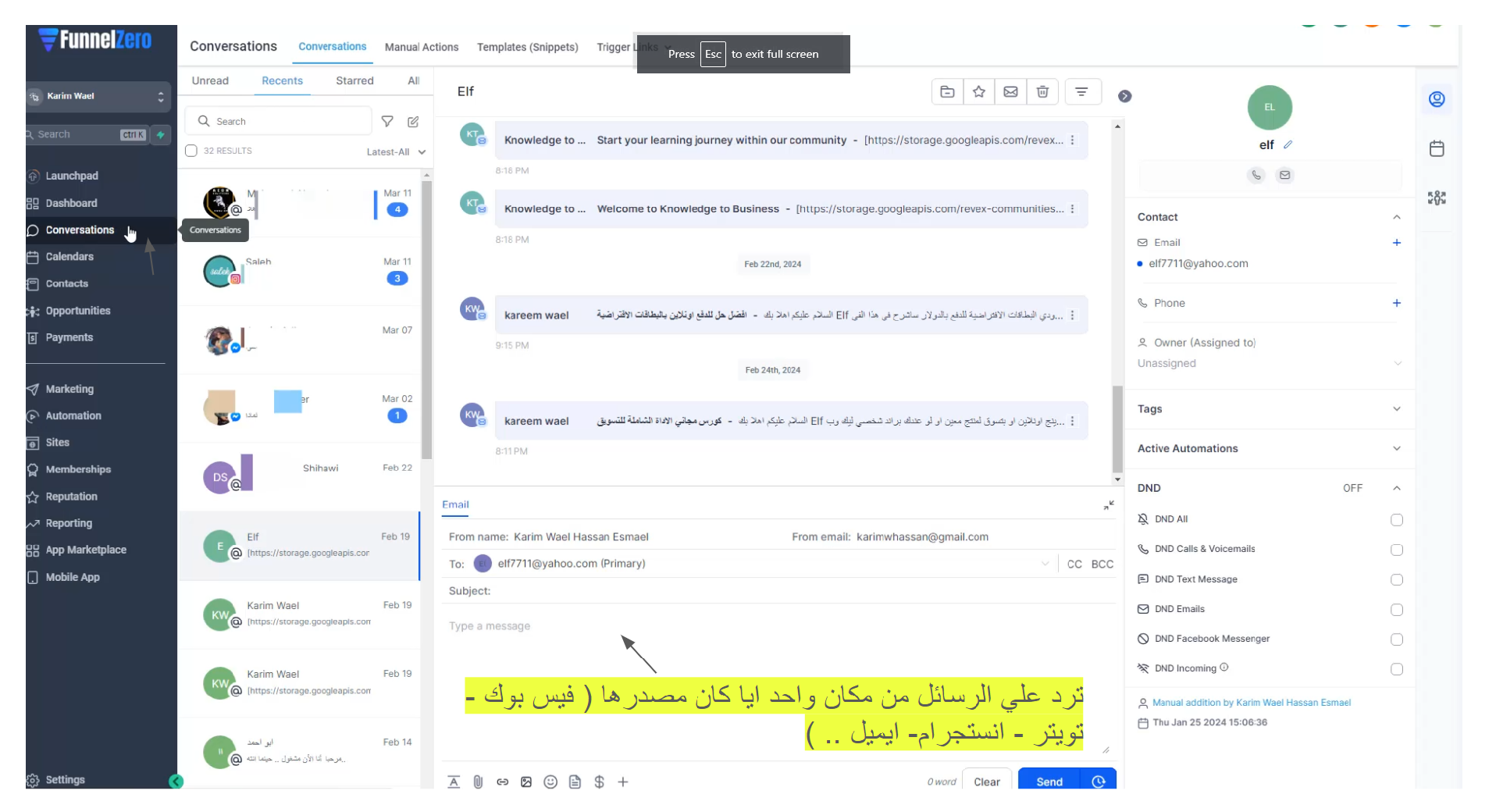Open the Latest-All sort dropdown
This screenshot has height=812, width=1496.
pos(396,151)
